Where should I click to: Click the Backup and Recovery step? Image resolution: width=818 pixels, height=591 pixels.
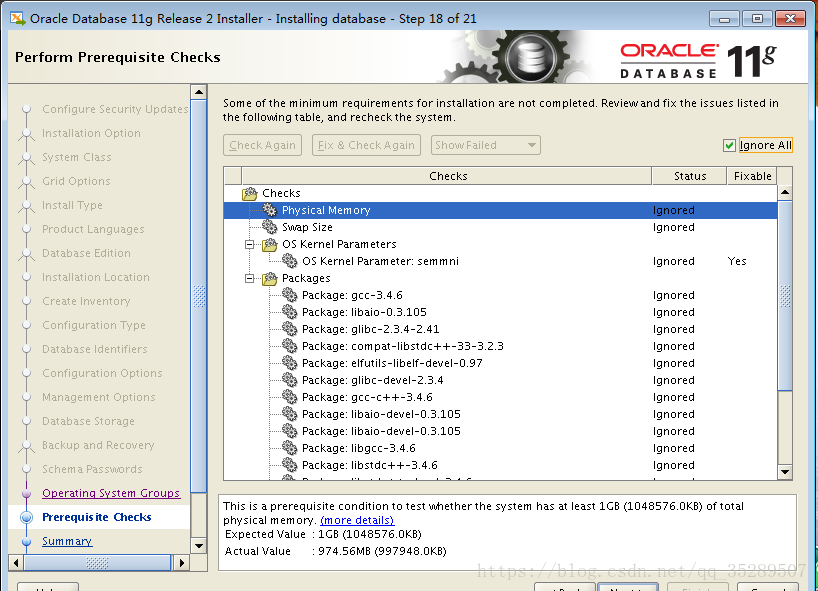(98, 445)
